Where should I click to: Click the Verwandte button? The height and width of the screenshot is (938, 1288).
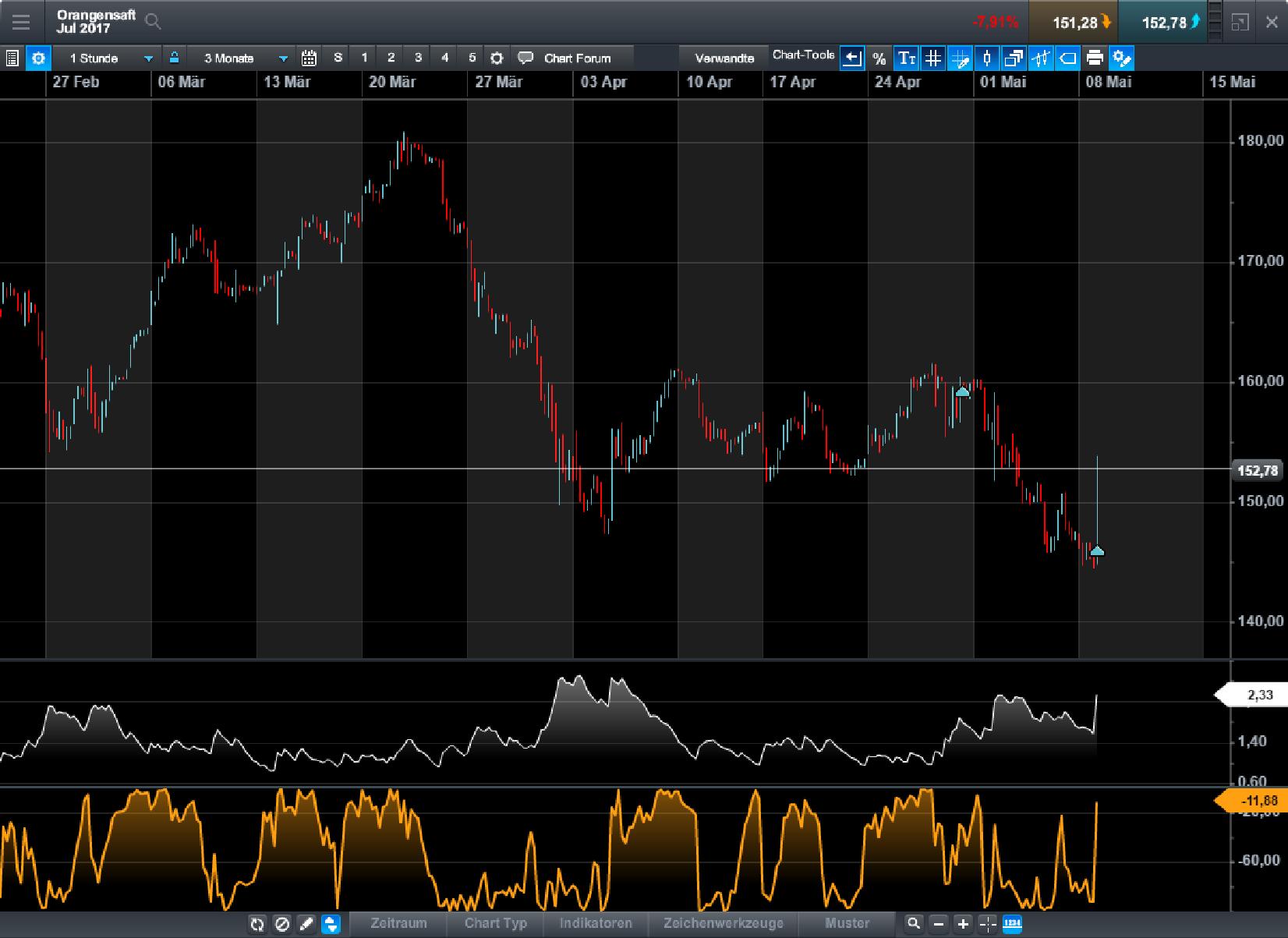tap(724, 58)
